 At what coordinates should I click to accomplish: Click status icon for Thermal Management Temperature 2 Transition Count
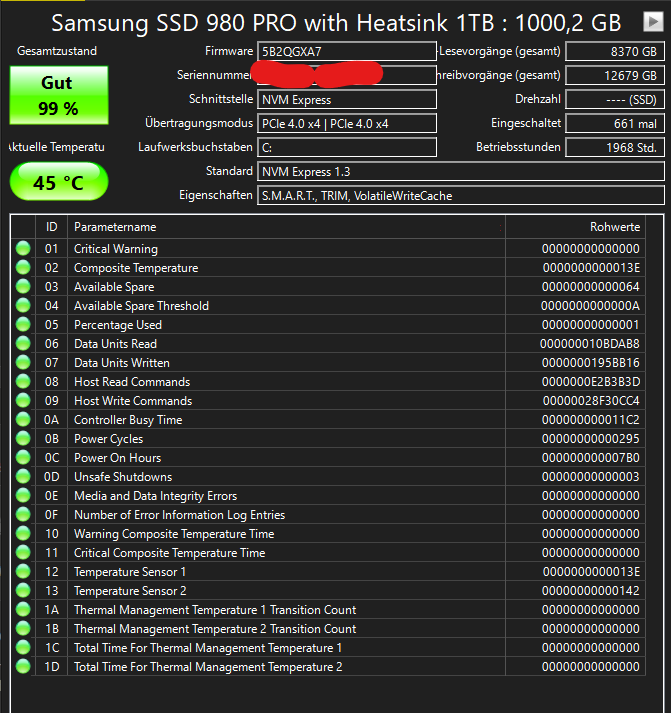[23, 628]
